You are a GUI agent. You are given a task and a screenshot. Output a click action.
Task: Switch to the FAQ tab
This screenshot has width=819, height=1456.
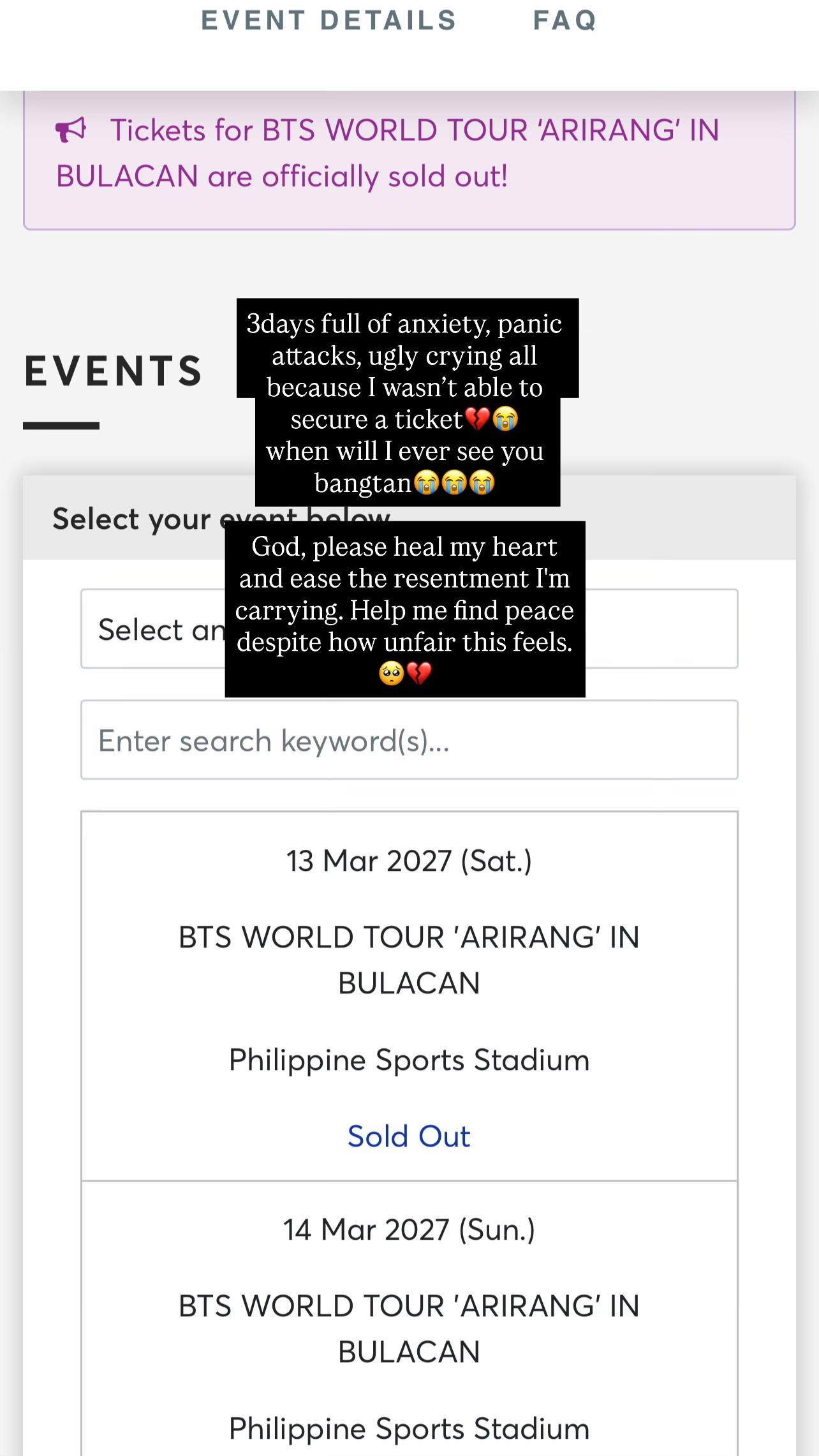[x=565, y=20]
